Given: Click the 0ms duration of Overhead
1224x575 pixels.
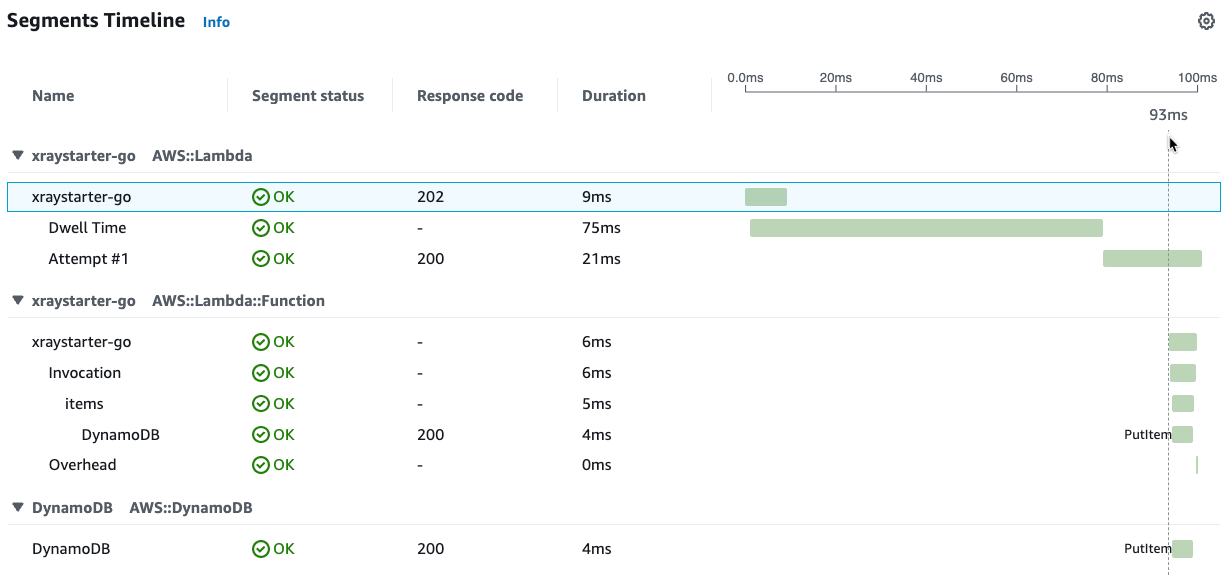Looking at the screenshot, I should (597, 465).
